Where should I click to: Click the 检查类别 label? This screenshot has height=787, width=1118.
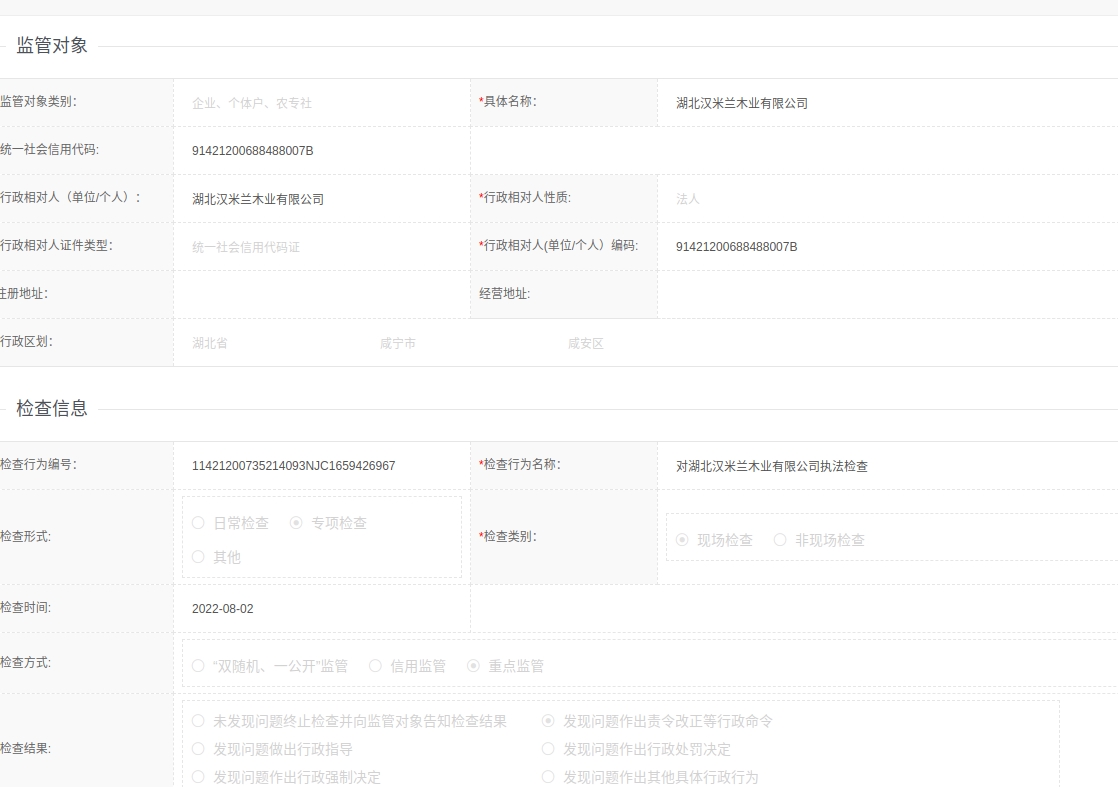coord(507,537)
